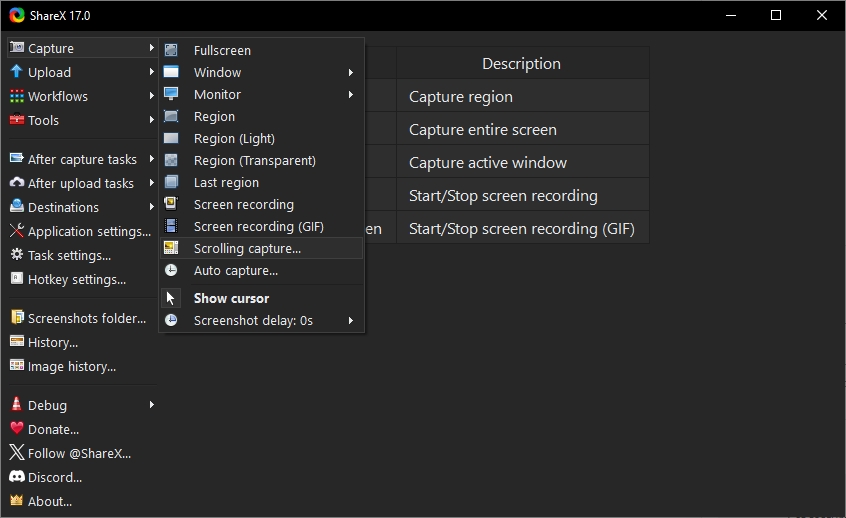Expand the After capture tasks arrow
Image resolution: width=846 pixels, height=518 pixels.
[x=152, y=159]
